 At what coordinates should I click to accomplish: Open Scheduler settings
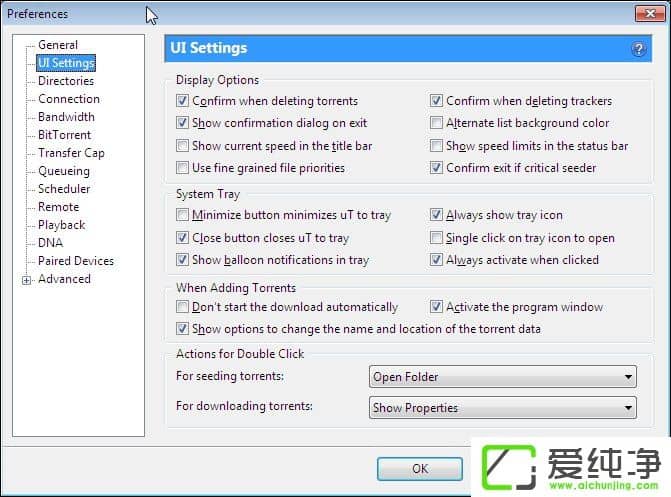pyautogui.click(x=64, y=189)
